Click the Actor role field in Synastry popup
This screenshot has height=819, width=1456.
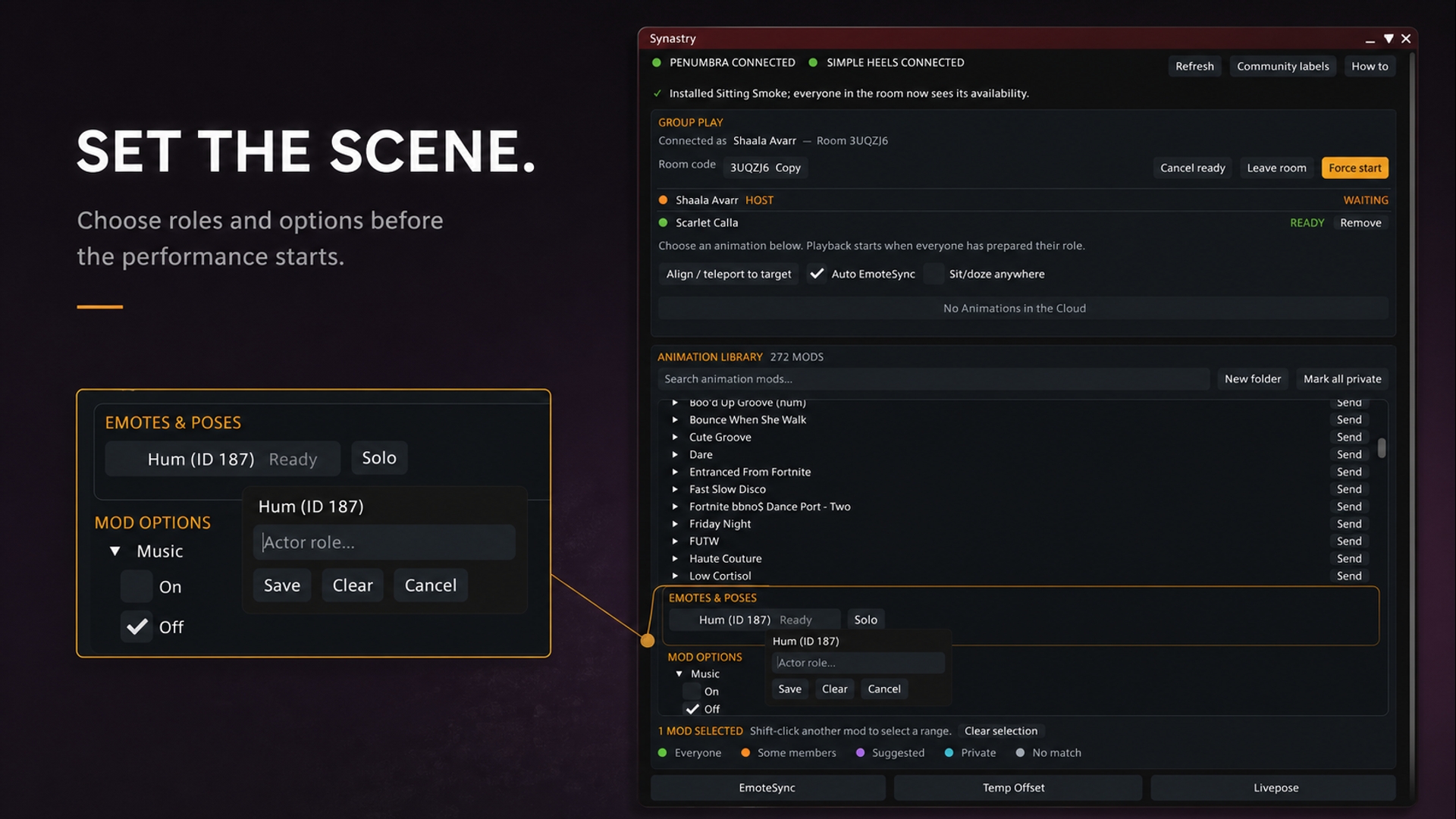point(858,663)
